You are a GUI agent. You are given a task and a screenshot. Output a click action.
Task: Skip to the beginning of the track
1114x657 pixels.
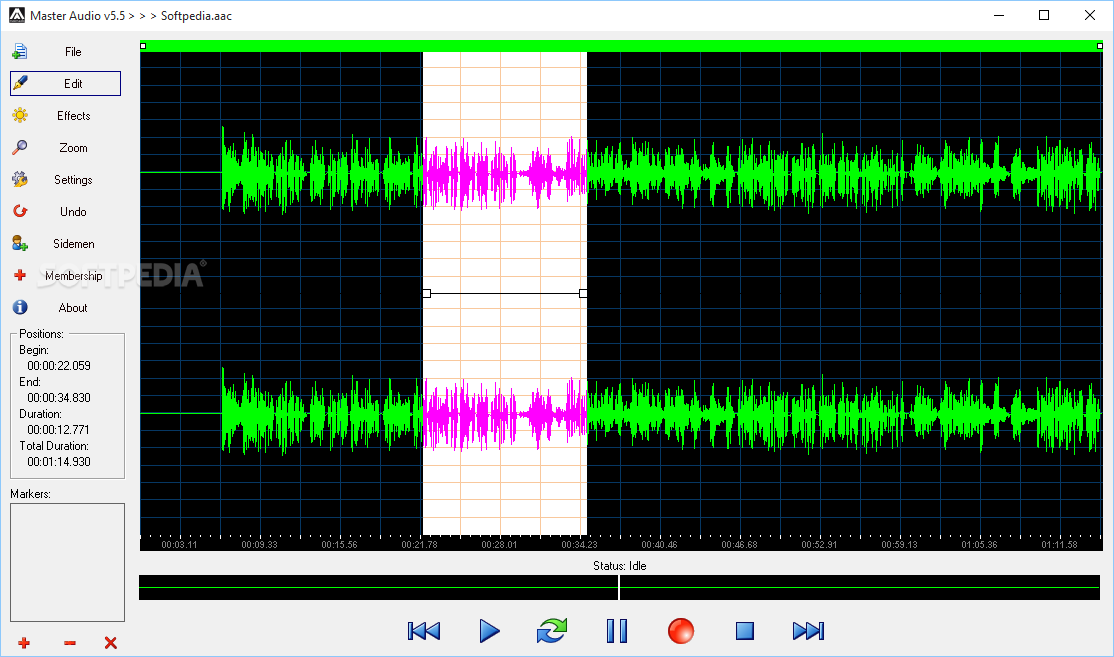(x=424, y=631)
